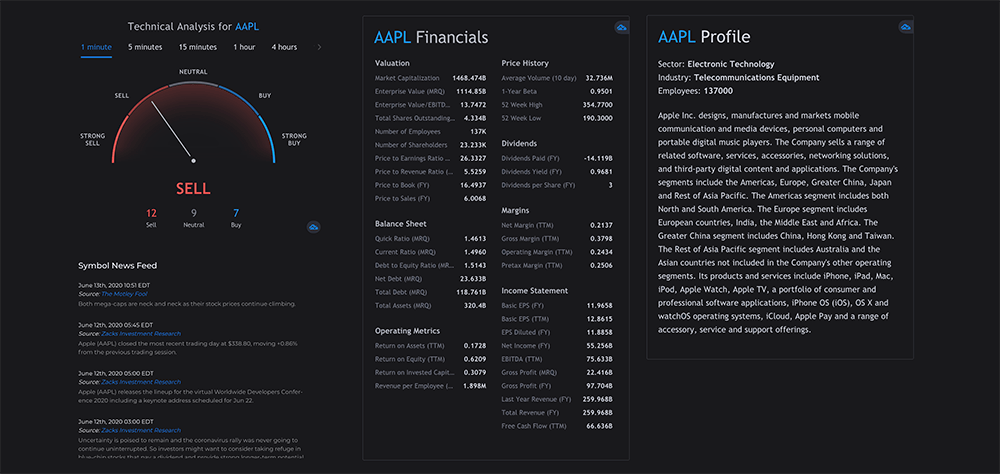The height and width of the screenshot is (474, 1000).
Task: Open the 05:00 EDT Zacks Investment Research link
Action: tap(141, 382)
